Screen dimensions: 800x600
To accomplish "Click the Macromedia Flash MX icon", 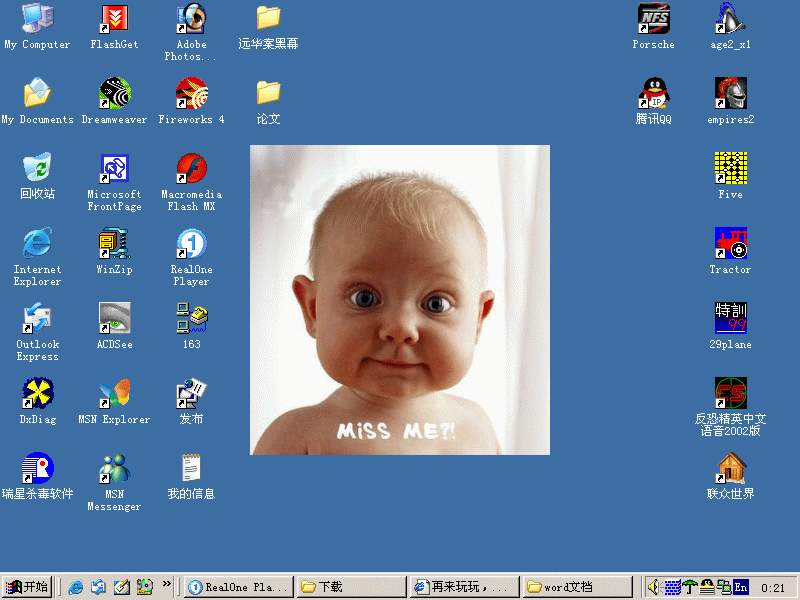I will [x=191, y=169].
